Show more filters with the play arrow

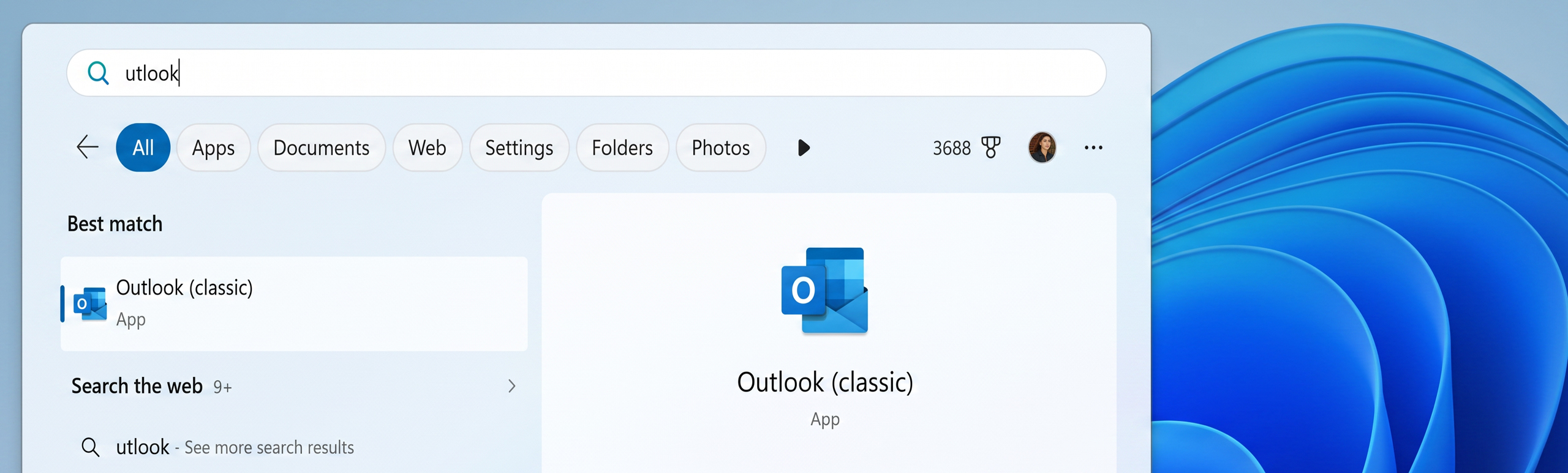tap(804, 147)
